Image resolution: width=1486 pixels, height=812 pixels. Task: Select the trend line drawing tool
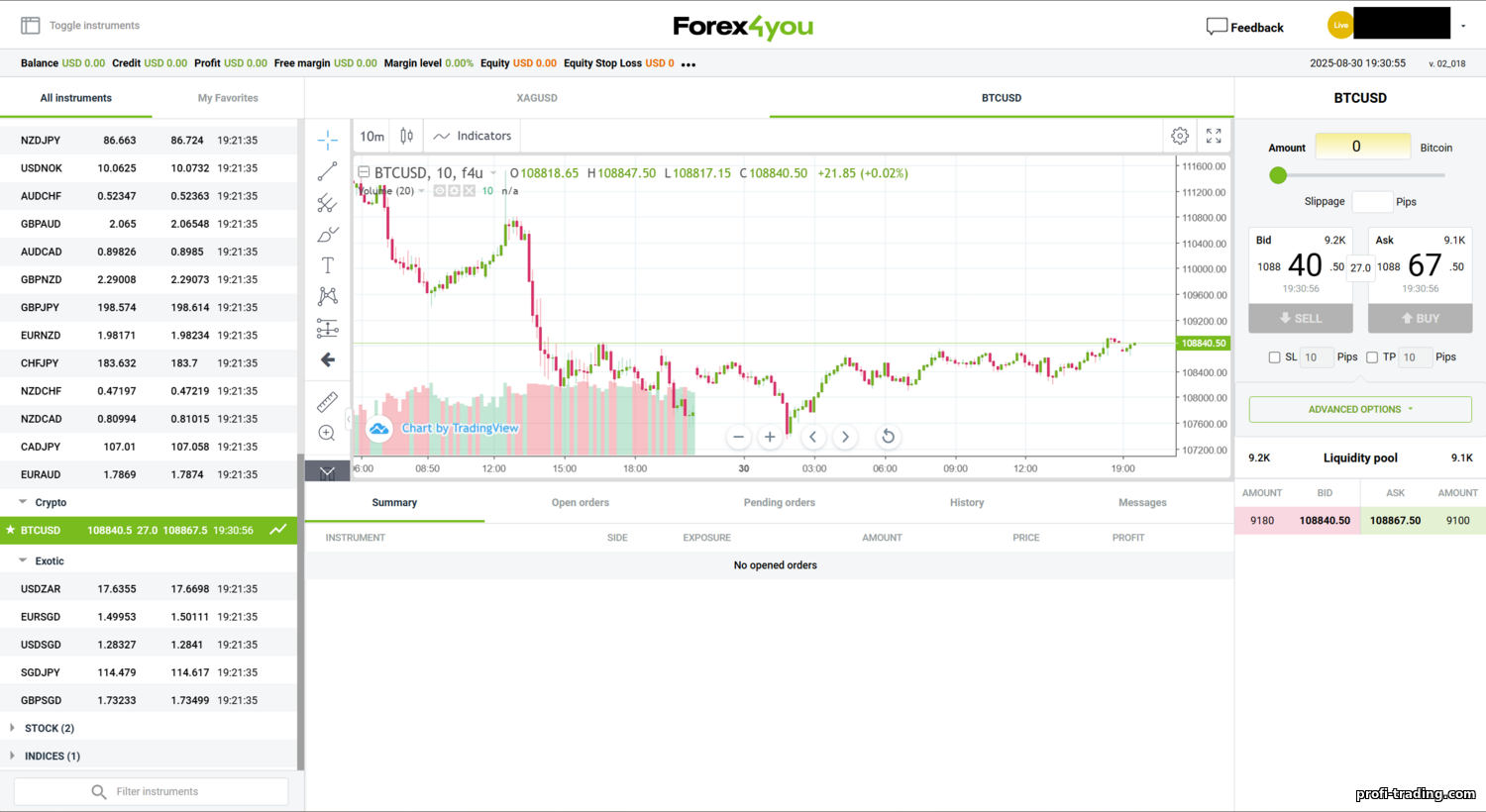coord(327,171)
